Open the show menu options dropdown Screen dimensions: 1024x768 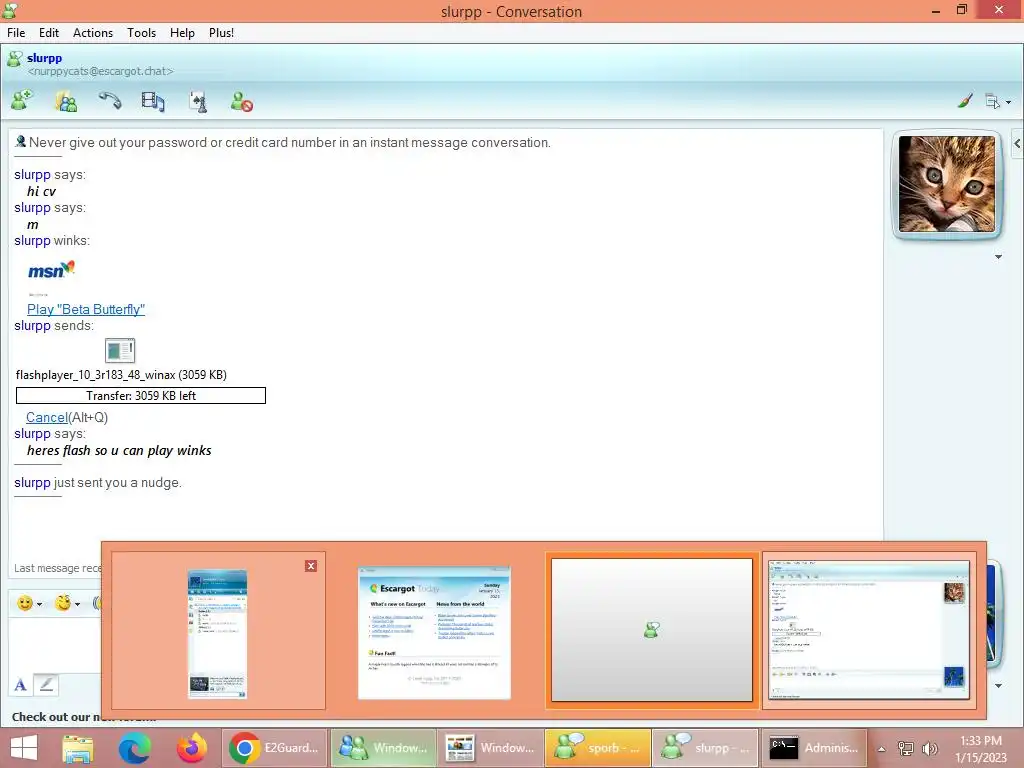pyautogui.click(x=998, y=102)
